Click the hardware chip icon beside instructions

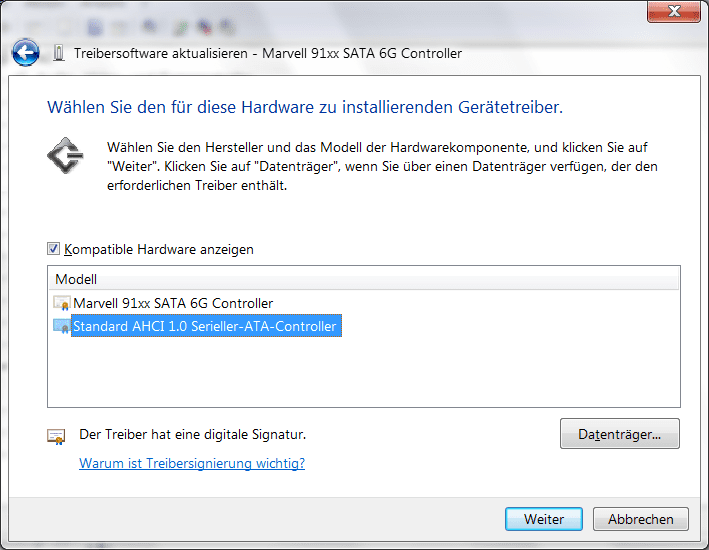65,156
